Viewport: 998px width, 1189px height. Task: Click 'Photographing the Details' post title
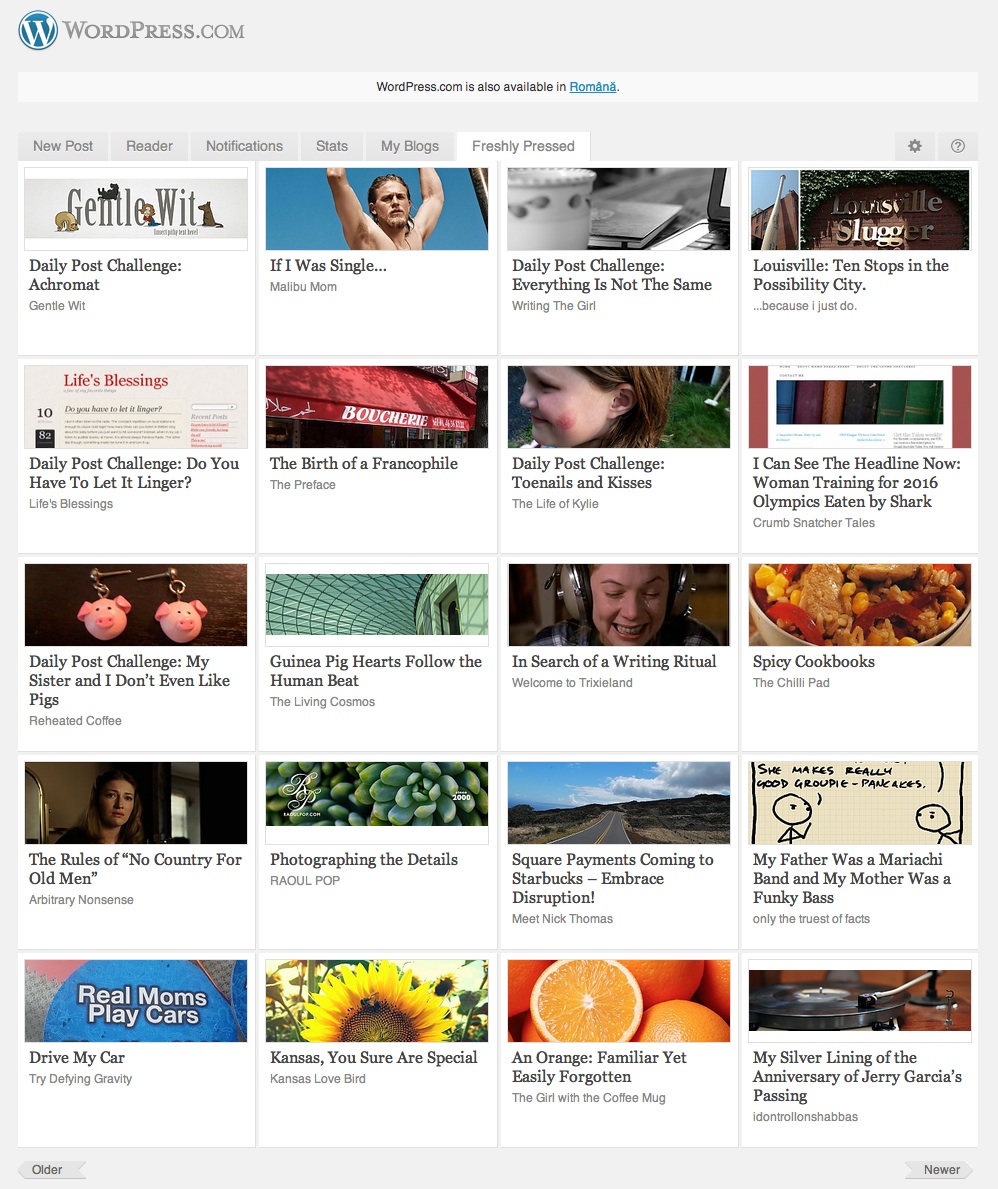pyautogui.click(x=364, y=860)
